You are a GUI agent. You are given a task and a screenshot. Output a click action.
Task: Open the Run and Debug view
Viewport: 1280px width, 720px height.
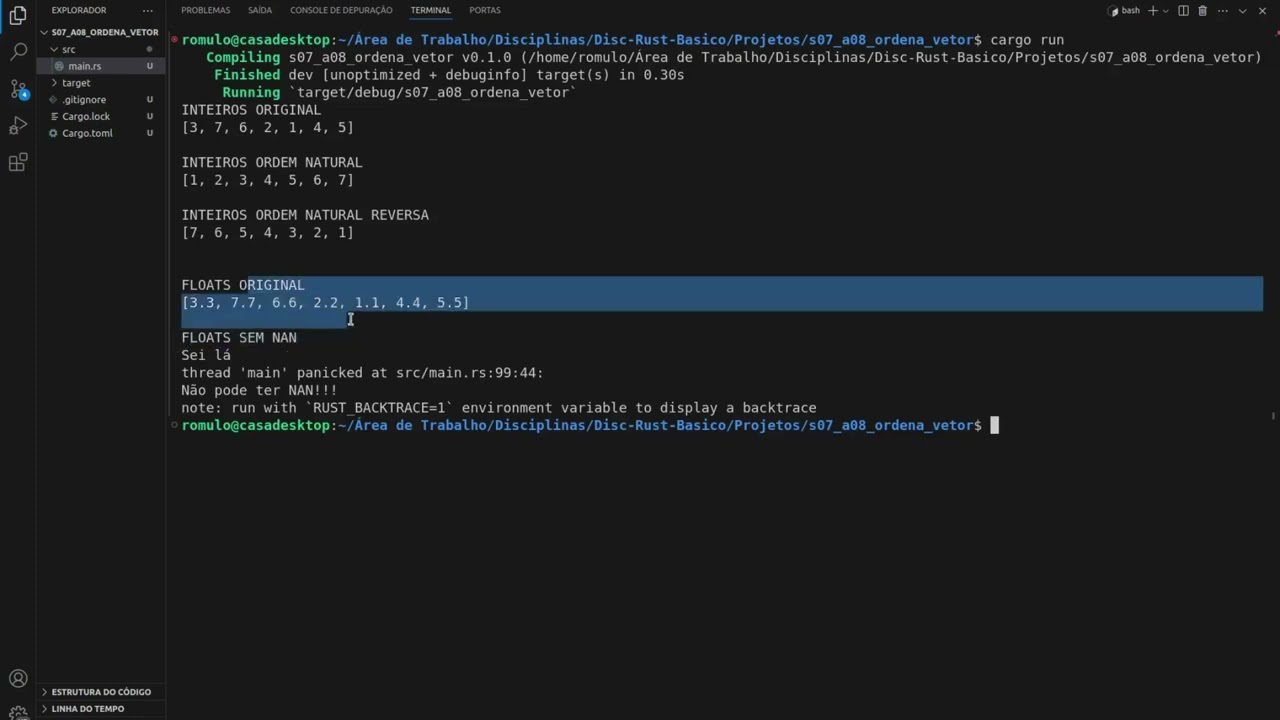click(x=18, y=126)
